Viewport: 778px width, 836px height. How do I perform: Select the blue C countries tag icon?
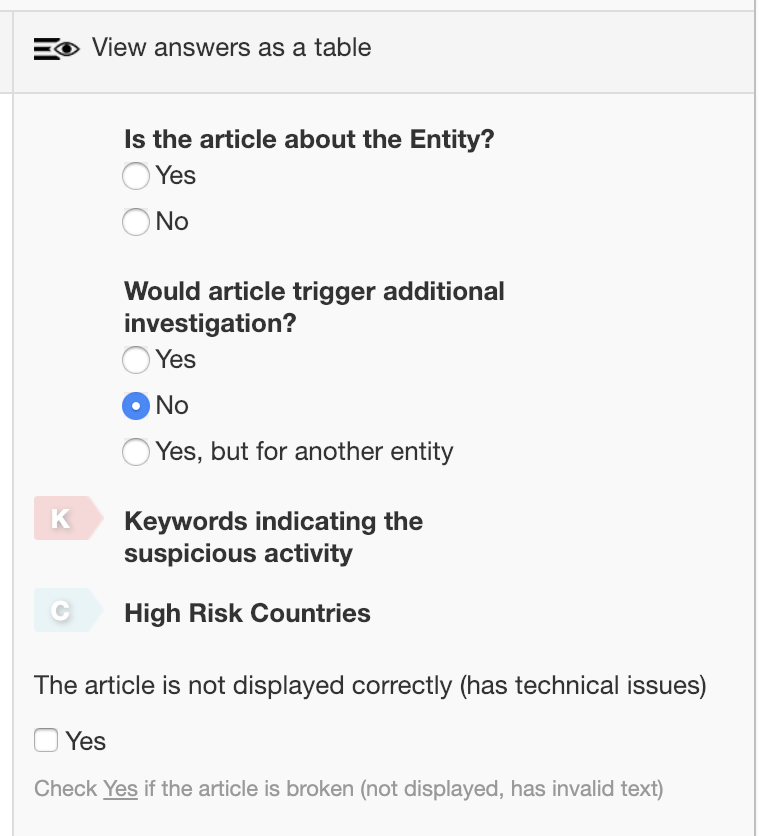68,610
